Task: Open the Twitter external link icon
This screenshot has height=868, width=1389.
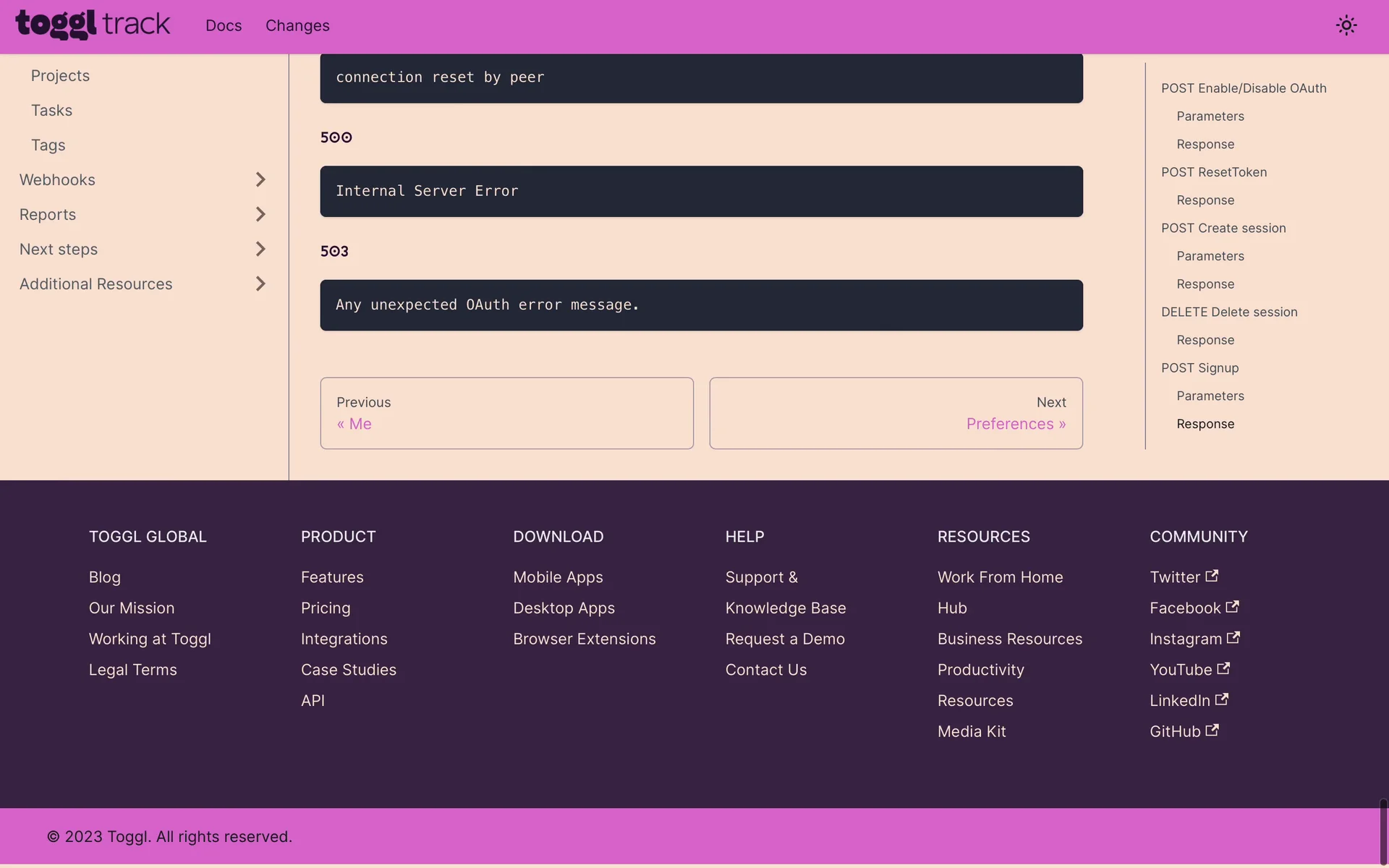Action: [x=1212, y=576]
